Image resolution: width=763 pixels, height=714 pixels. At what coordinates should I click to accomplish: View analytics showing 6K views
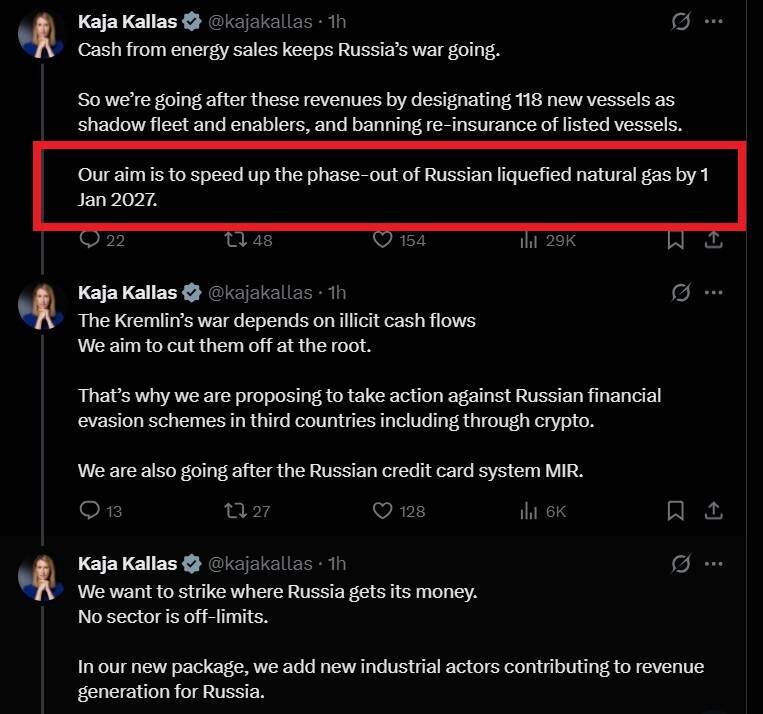pyautogui.click(x=528, y=511)
